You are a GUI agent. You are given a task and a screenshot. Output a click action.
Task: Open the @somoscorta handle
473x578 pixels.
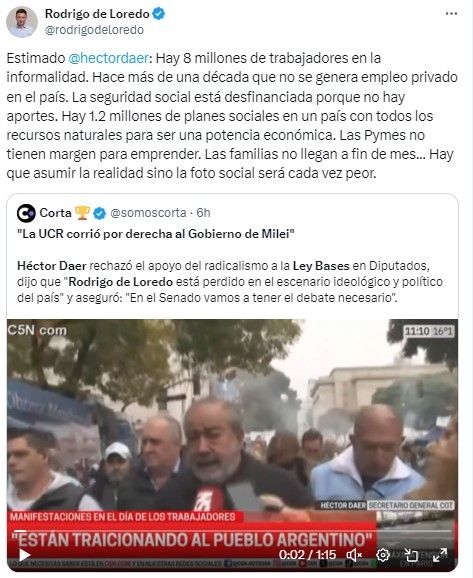148,213
